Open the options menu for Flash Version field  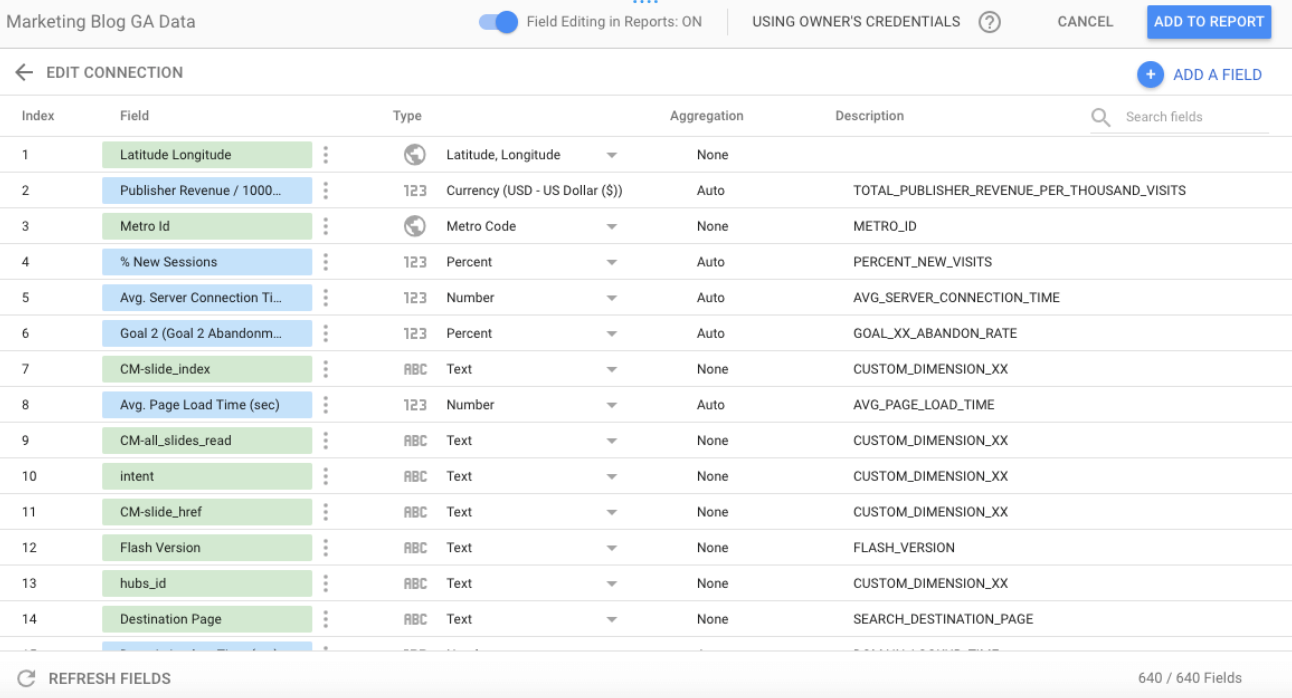coord(325,547)
